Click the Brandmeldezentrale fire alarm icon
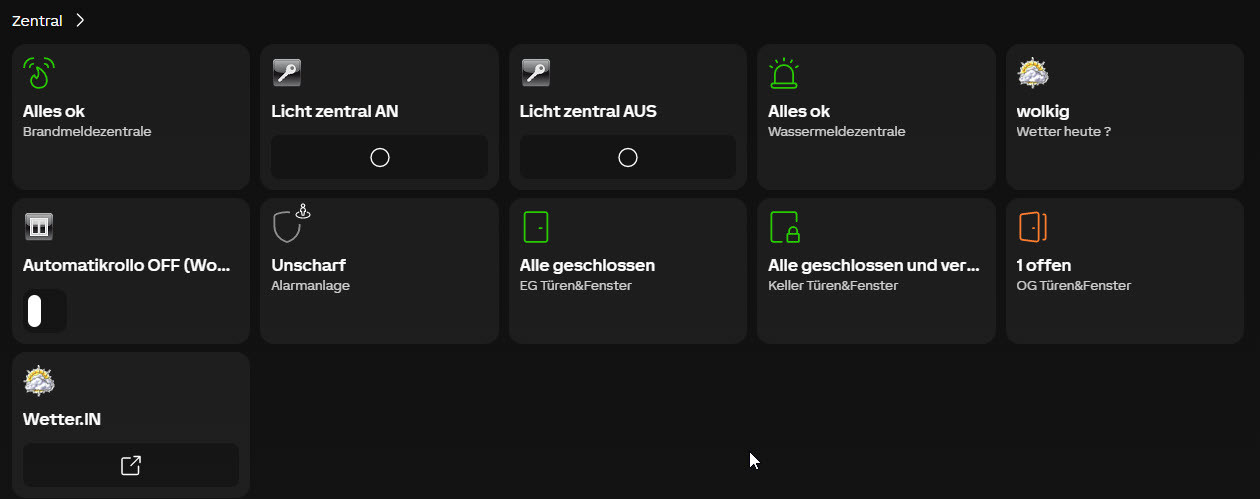 point(38,73)
